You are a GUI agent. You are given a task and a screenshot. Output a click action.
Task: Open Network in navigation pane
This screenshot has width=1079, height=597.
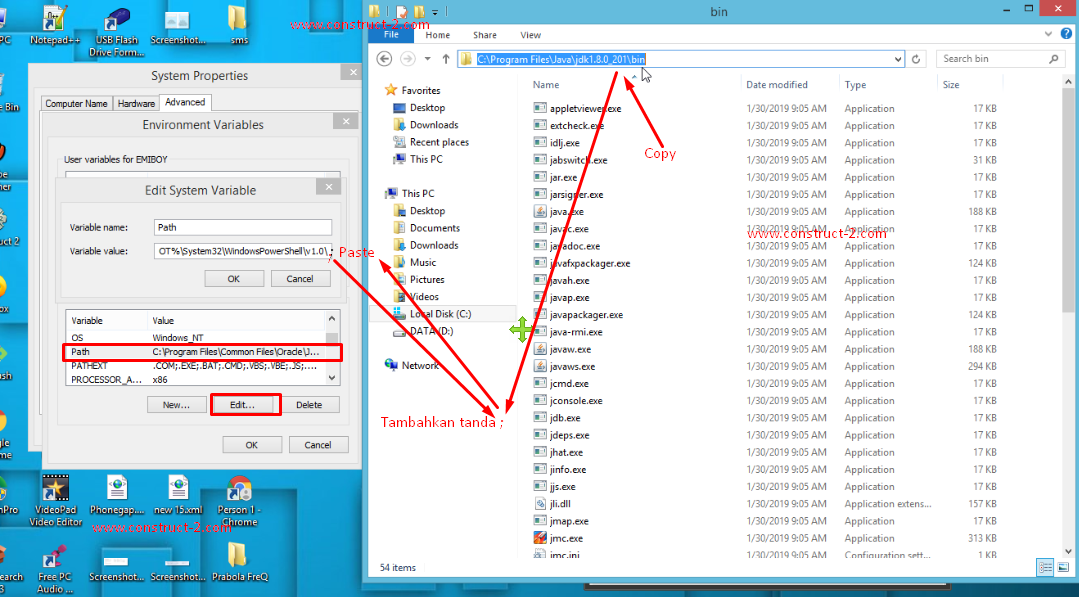coord(420,365)
